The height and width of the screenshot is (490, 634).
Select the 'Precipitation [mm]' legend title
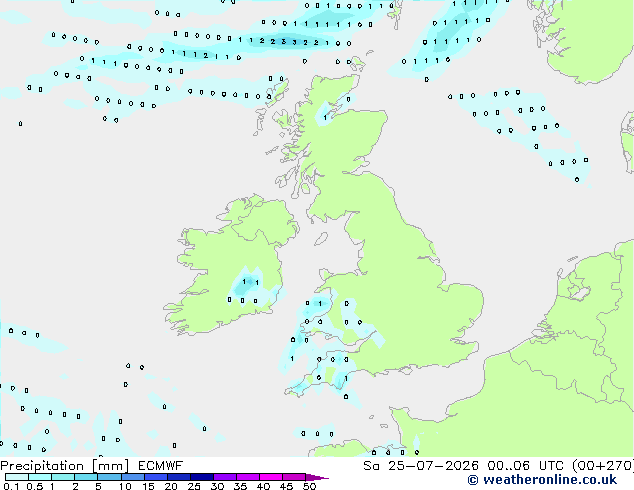(65, 466)
